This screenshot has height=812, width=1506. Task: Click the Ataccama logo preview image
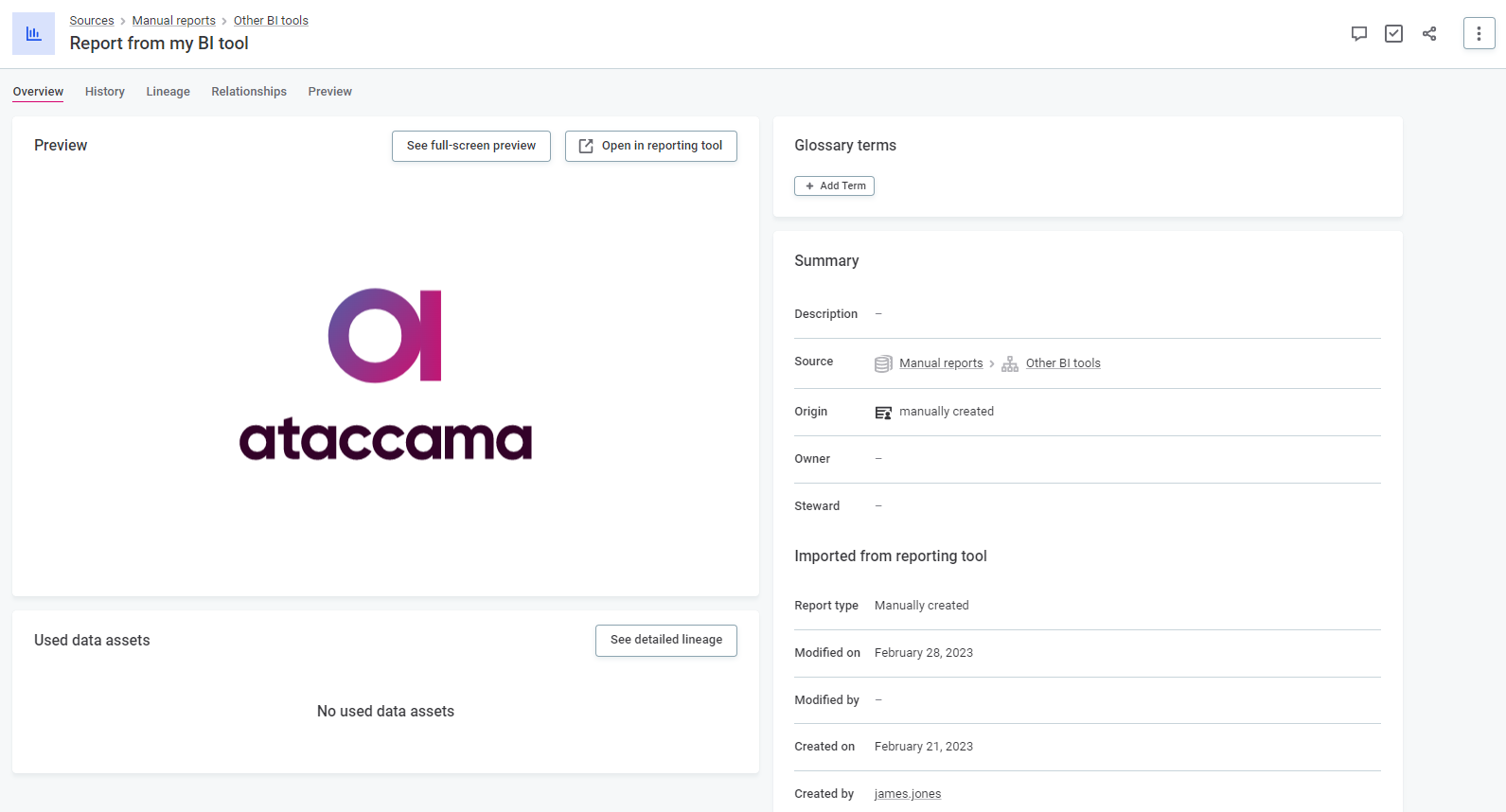pos(385,374)
